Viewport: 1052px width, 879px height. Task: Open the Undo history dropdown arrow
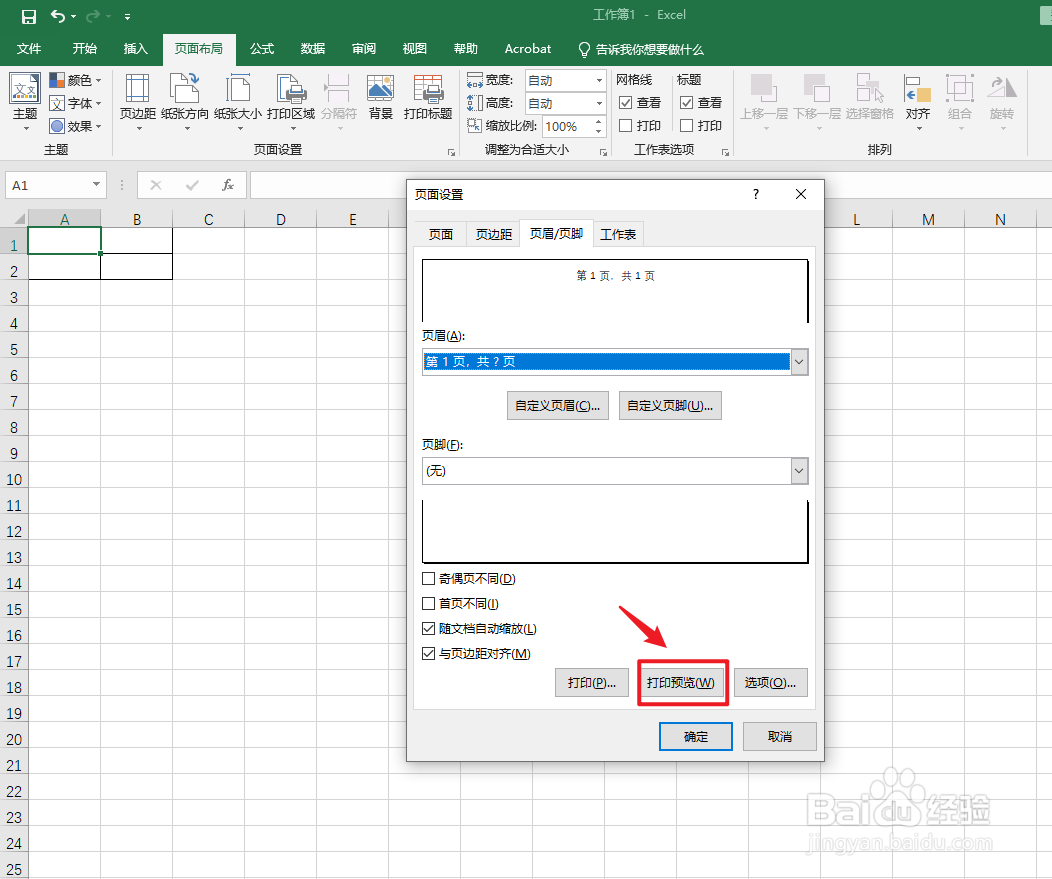(74, 16)
